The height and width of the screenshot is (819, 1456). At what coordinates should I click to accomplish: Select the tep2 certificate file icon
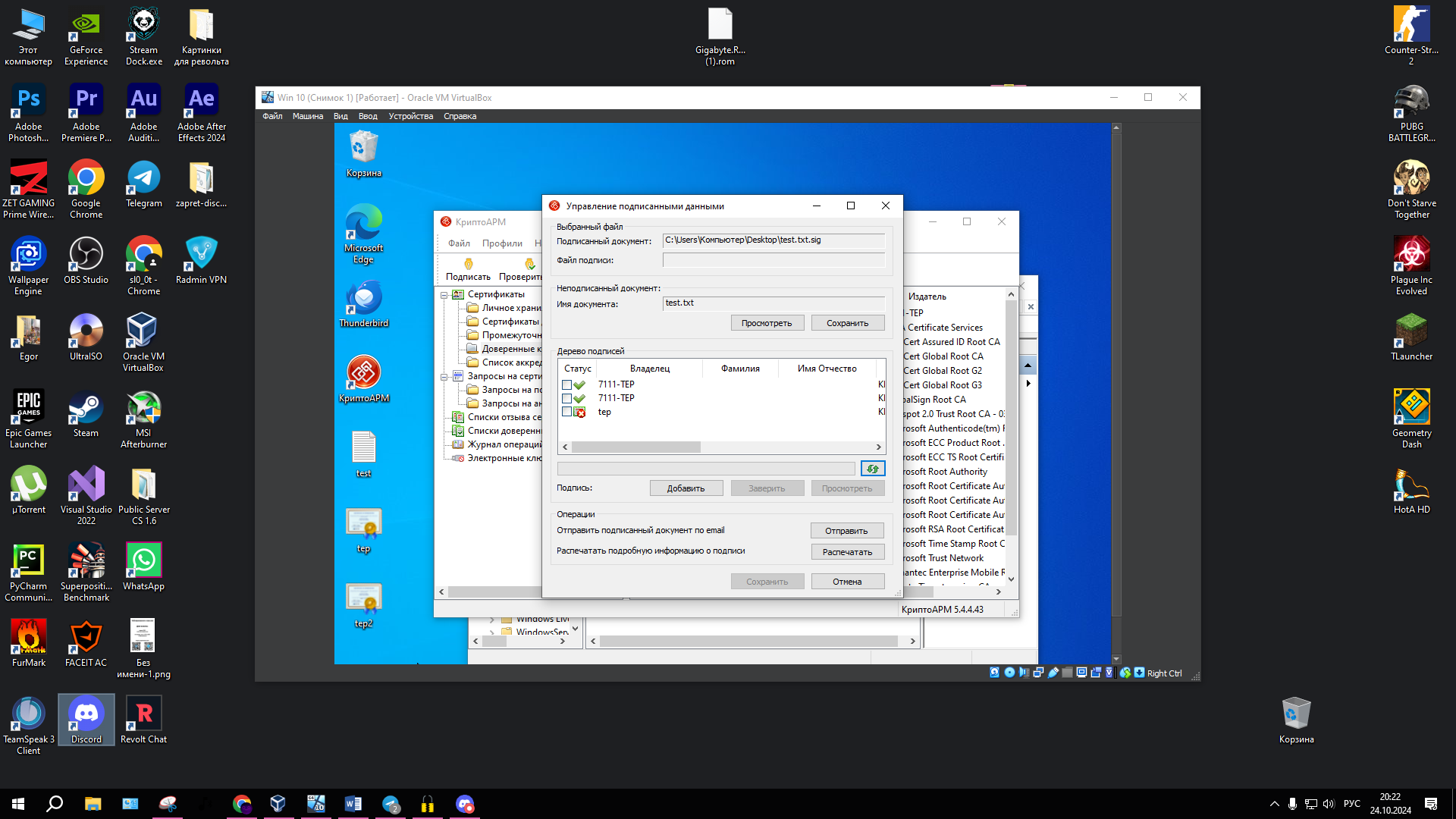[x=363, y=605]
